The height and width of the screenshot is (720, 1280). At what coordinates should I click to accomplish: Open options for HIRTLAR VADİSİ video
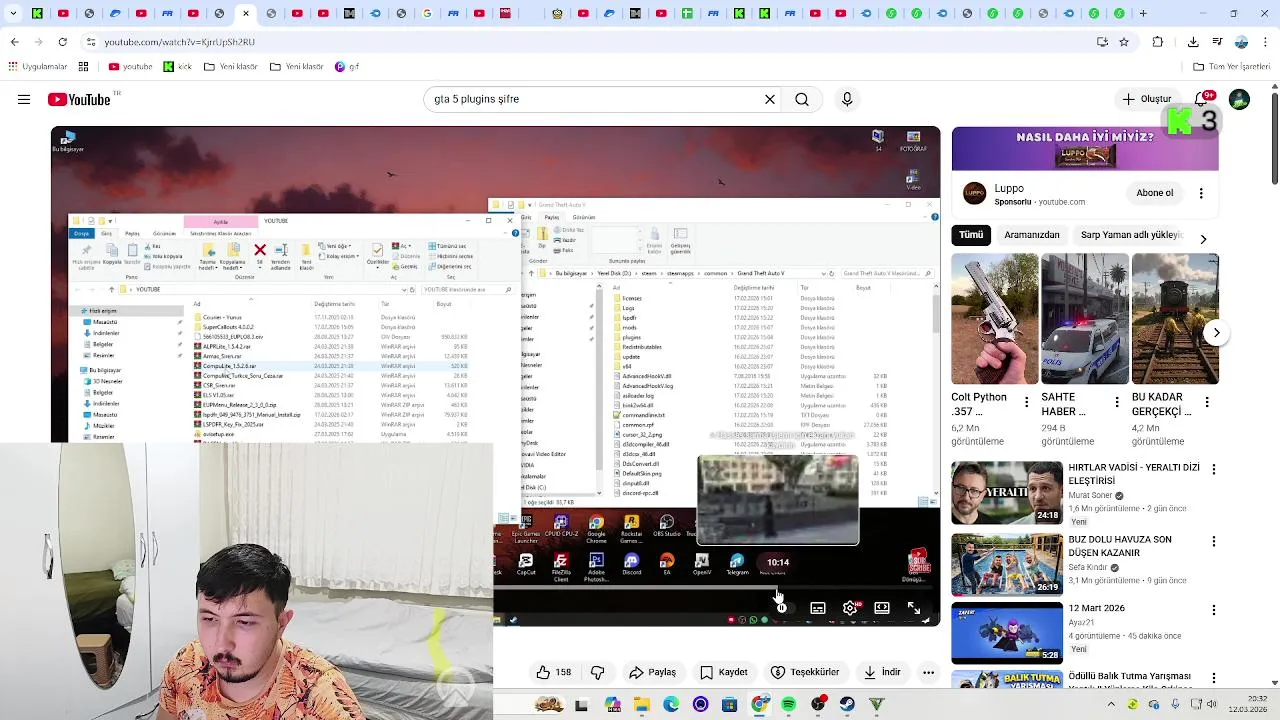(1214, 469)
